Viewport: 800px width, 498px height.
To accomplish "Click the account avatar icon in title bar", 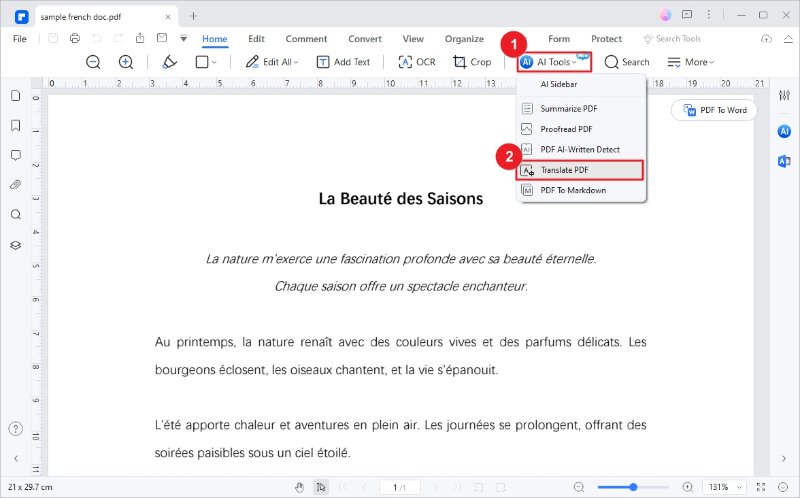I will [665, 15].
